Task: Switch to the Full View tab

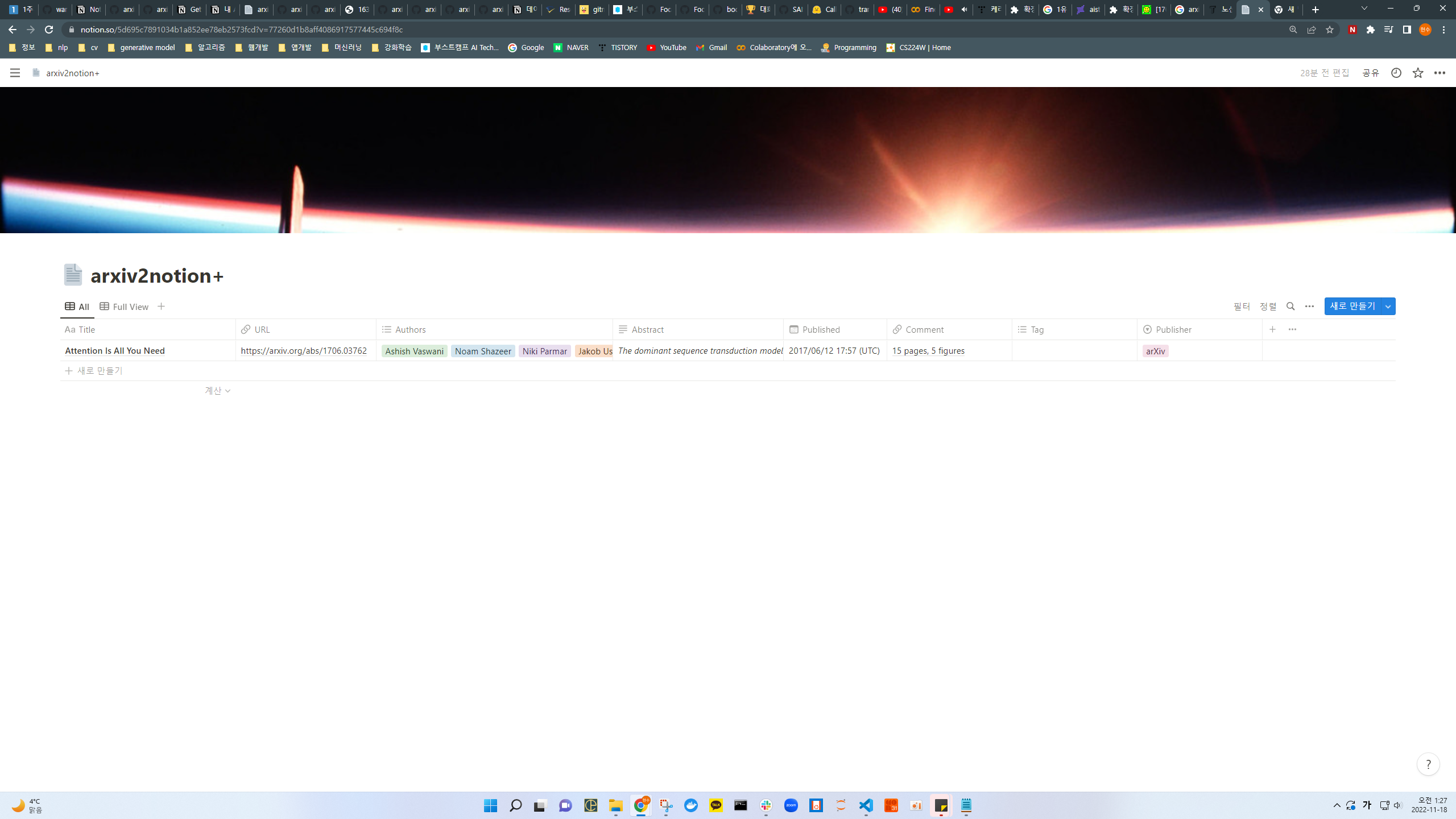Action: pyautogui.click(x=124, y=307)
